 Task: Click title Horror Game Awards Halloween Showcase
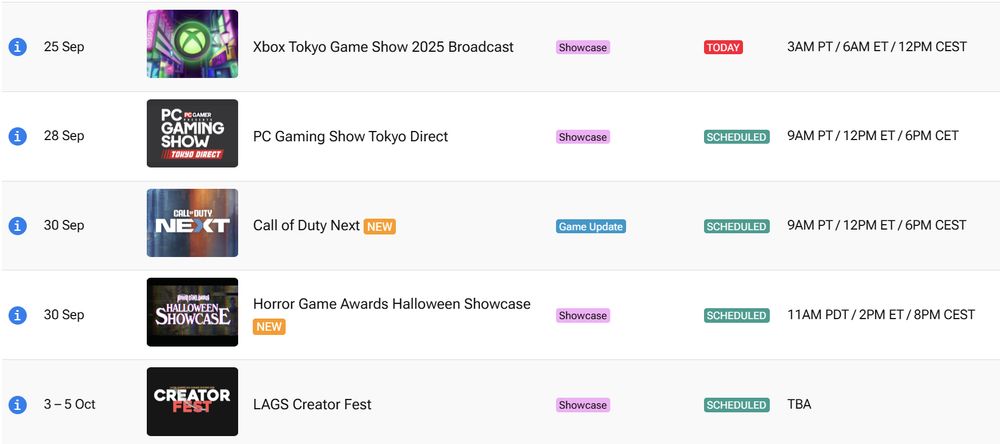(392, 304)
